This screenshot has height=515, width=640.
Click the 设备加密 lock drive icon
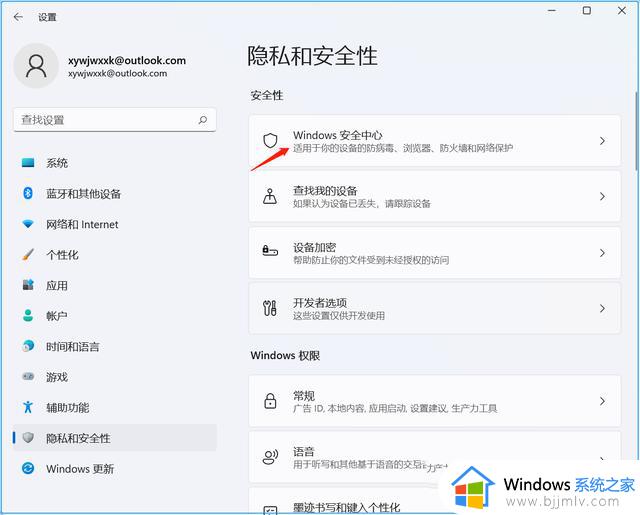pyautogui.click(x=270, y=250)
